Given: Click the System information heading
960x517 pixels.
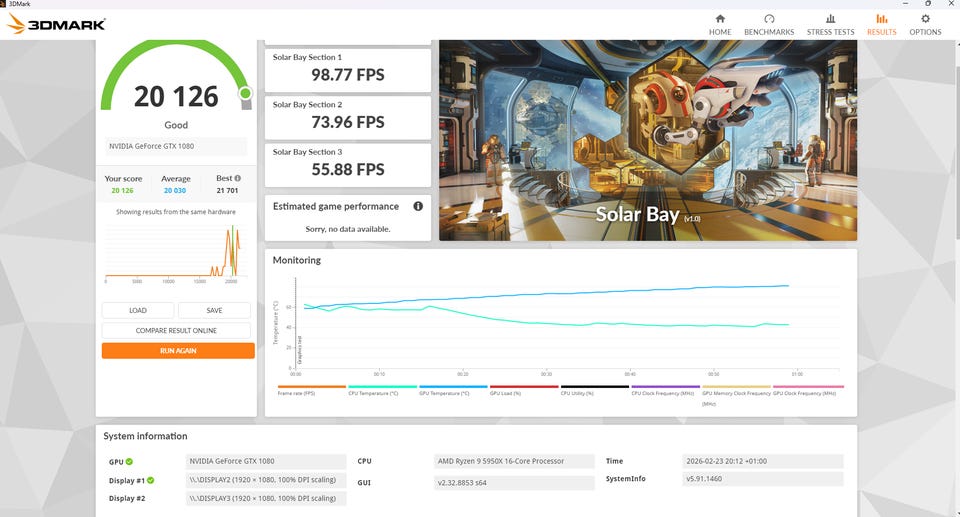Looking at the screenshot, I should coord(145,436).
